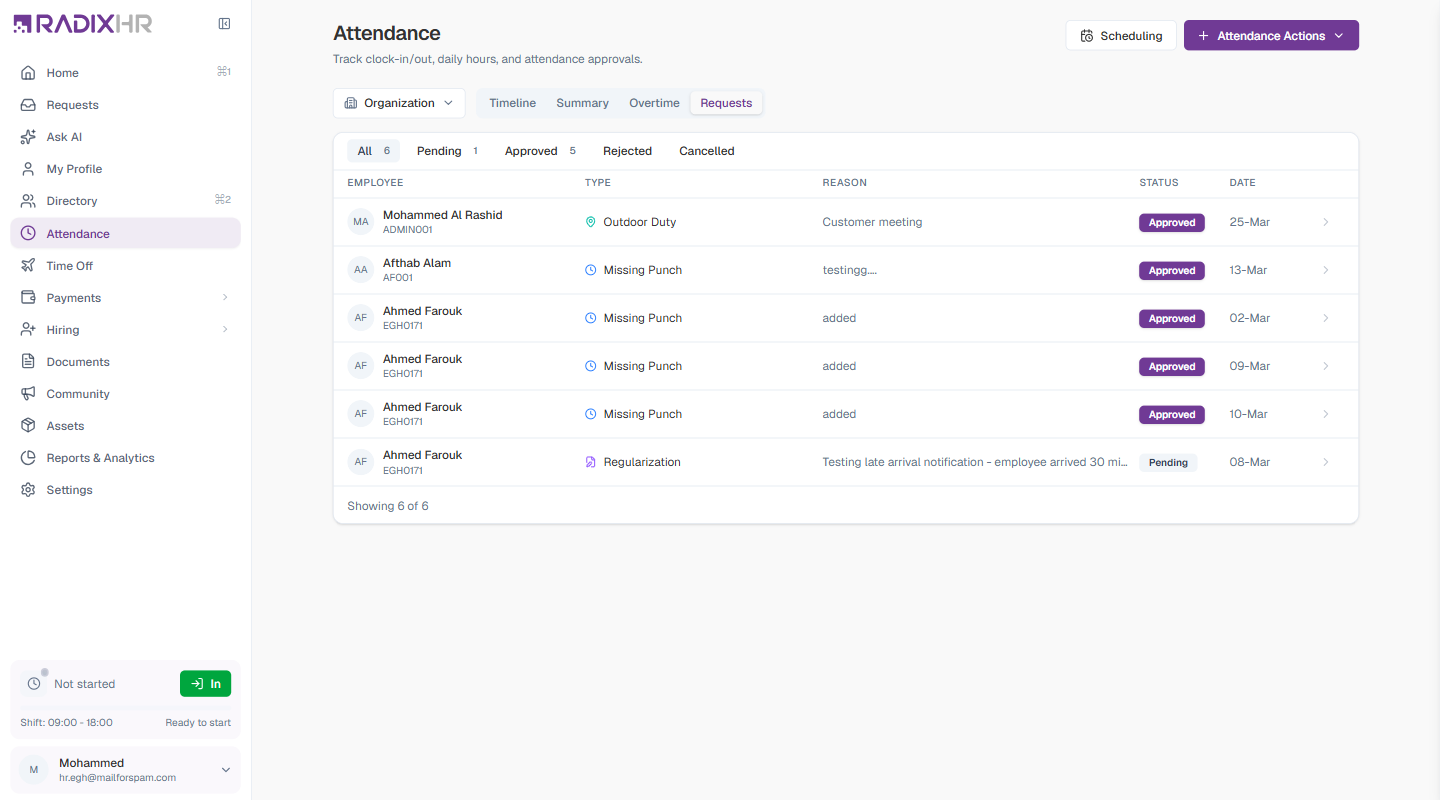
Task: Show the Approved requests filter
Action: 541,151
